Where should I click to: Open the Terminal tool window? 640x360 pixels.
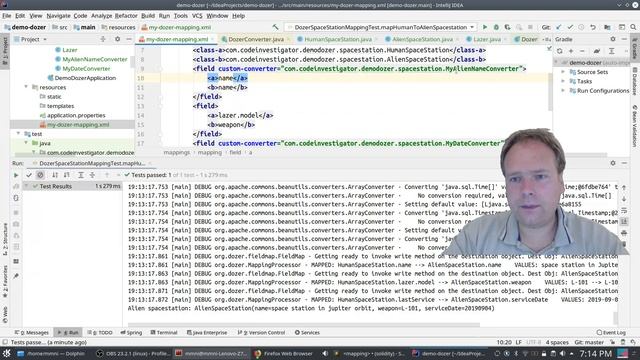[x=164, y=333]
